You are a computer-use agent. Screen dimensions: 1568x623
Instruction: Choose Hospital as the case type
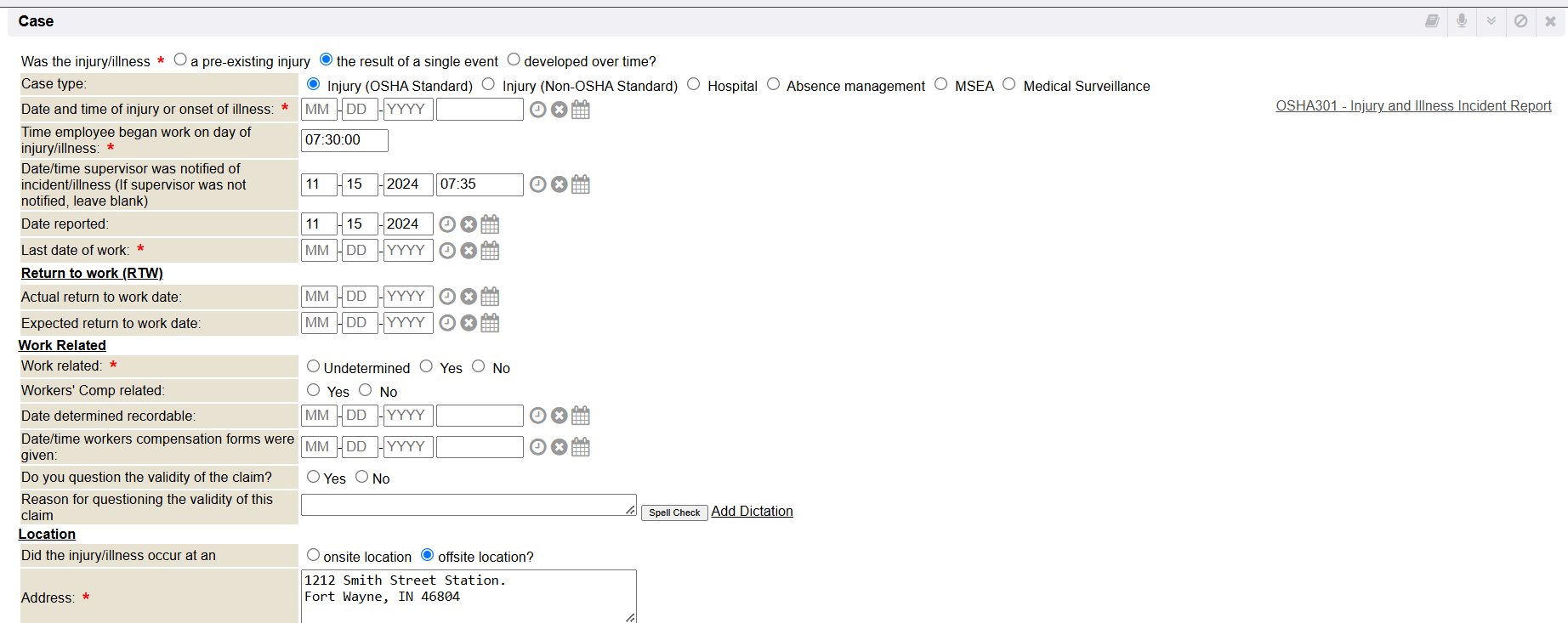[694, 84]
